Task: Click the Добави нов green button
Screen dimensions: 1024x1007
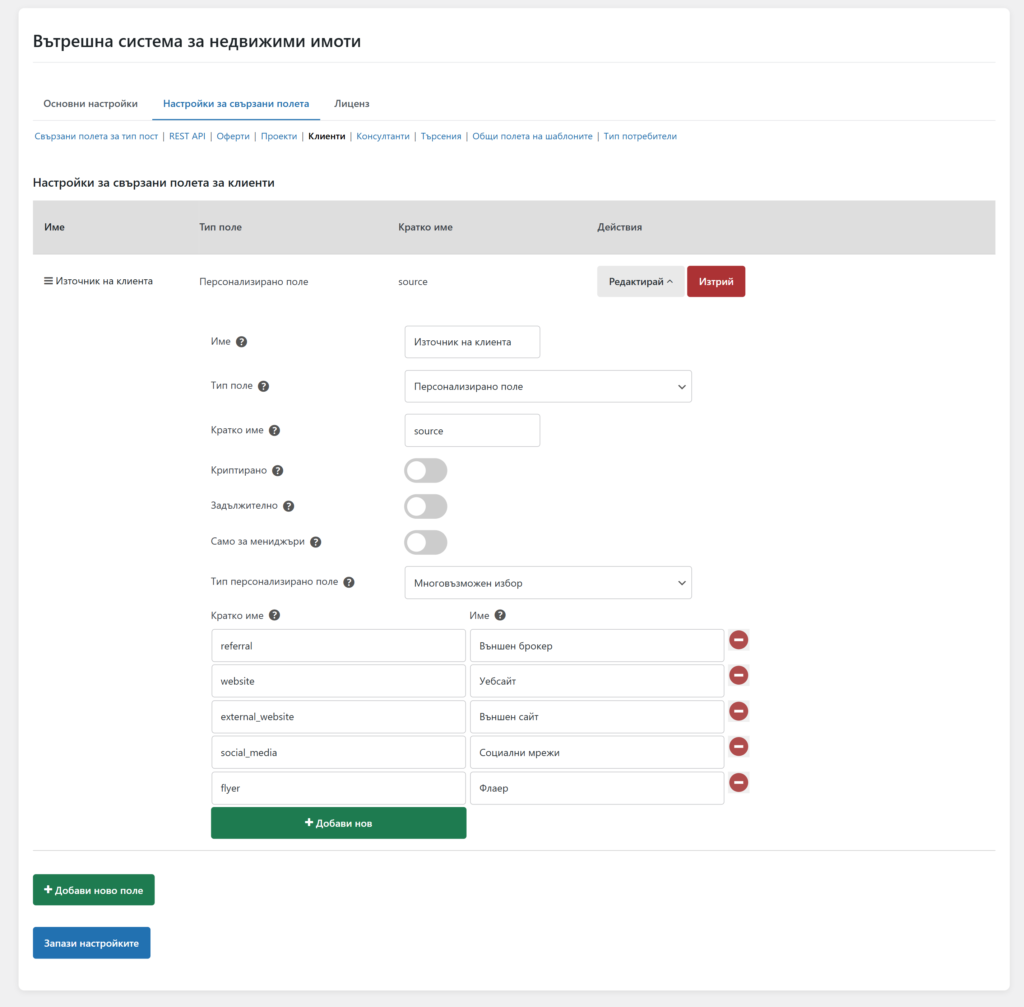Action: tap(338, 823)
